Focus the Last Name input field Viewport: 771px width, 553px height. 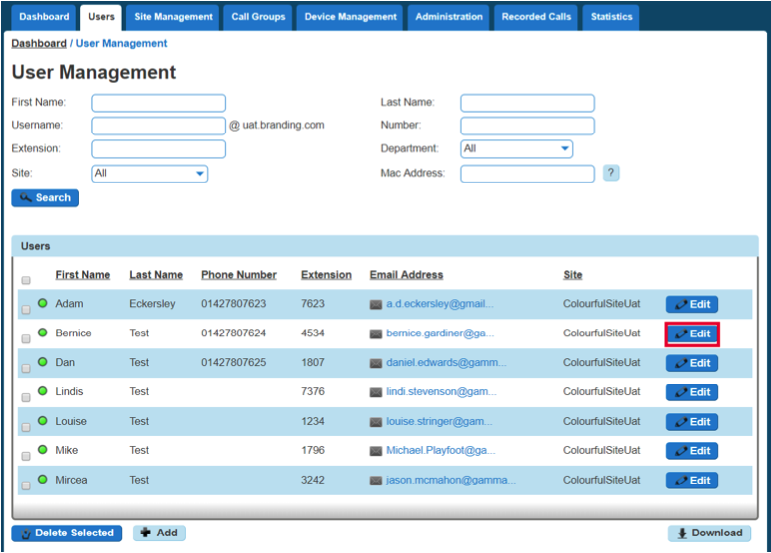pos(527,103)
